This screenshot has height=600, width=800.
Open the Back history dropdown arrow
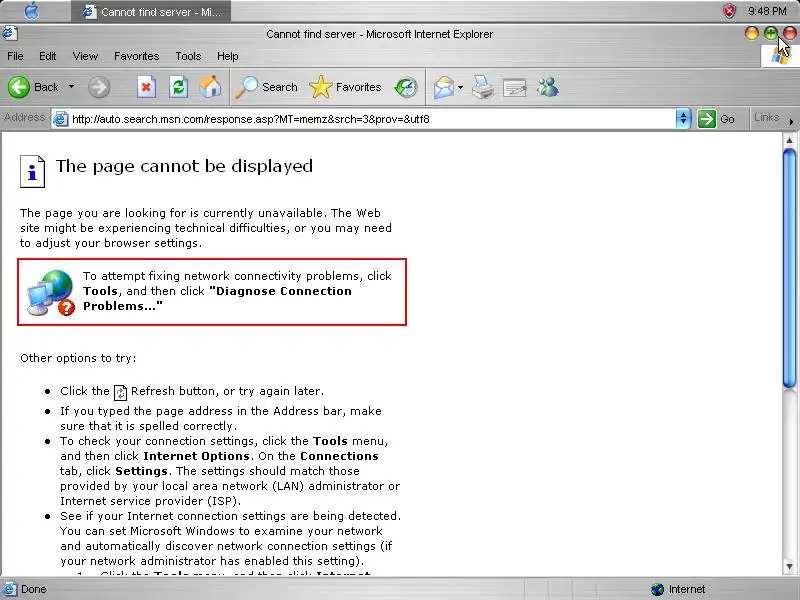71,87
